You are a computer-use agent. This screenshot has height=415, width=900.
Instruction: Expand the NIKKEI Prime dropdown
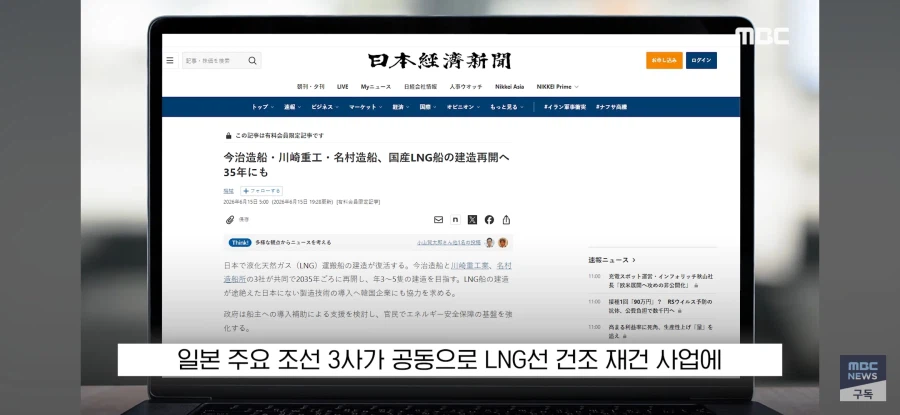tap(557, 87)
